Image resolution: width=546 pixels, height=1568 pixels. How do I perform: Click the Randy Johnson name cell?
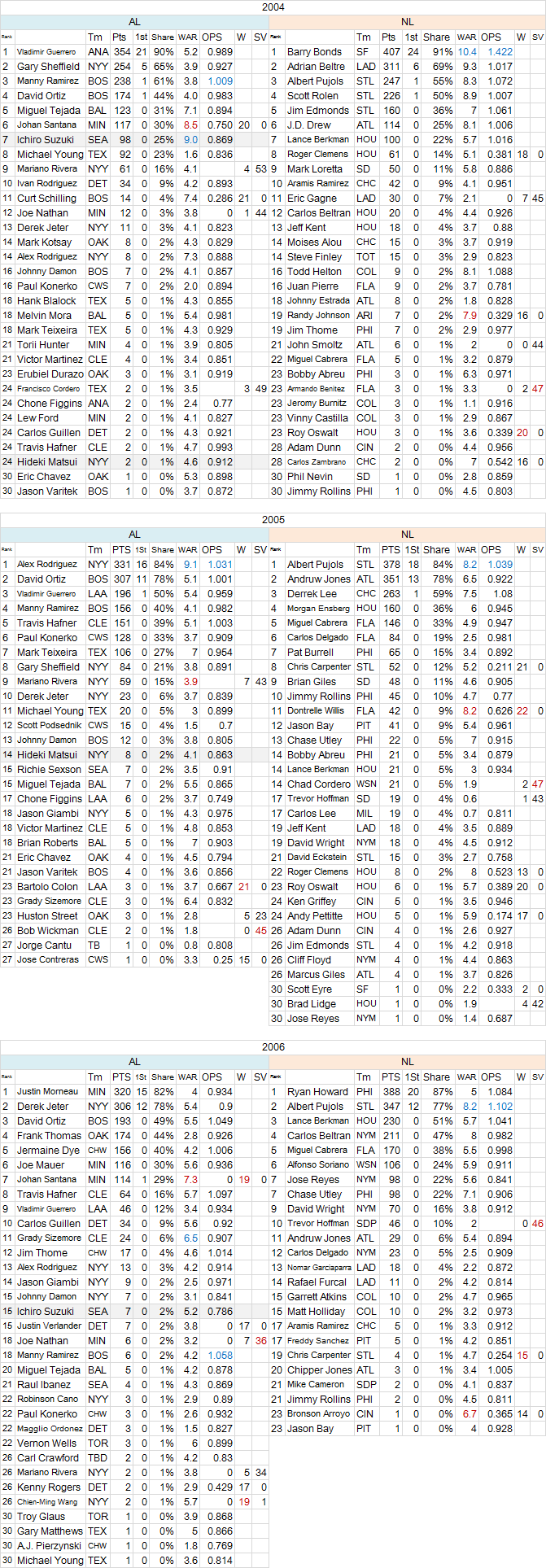point(319,316)
